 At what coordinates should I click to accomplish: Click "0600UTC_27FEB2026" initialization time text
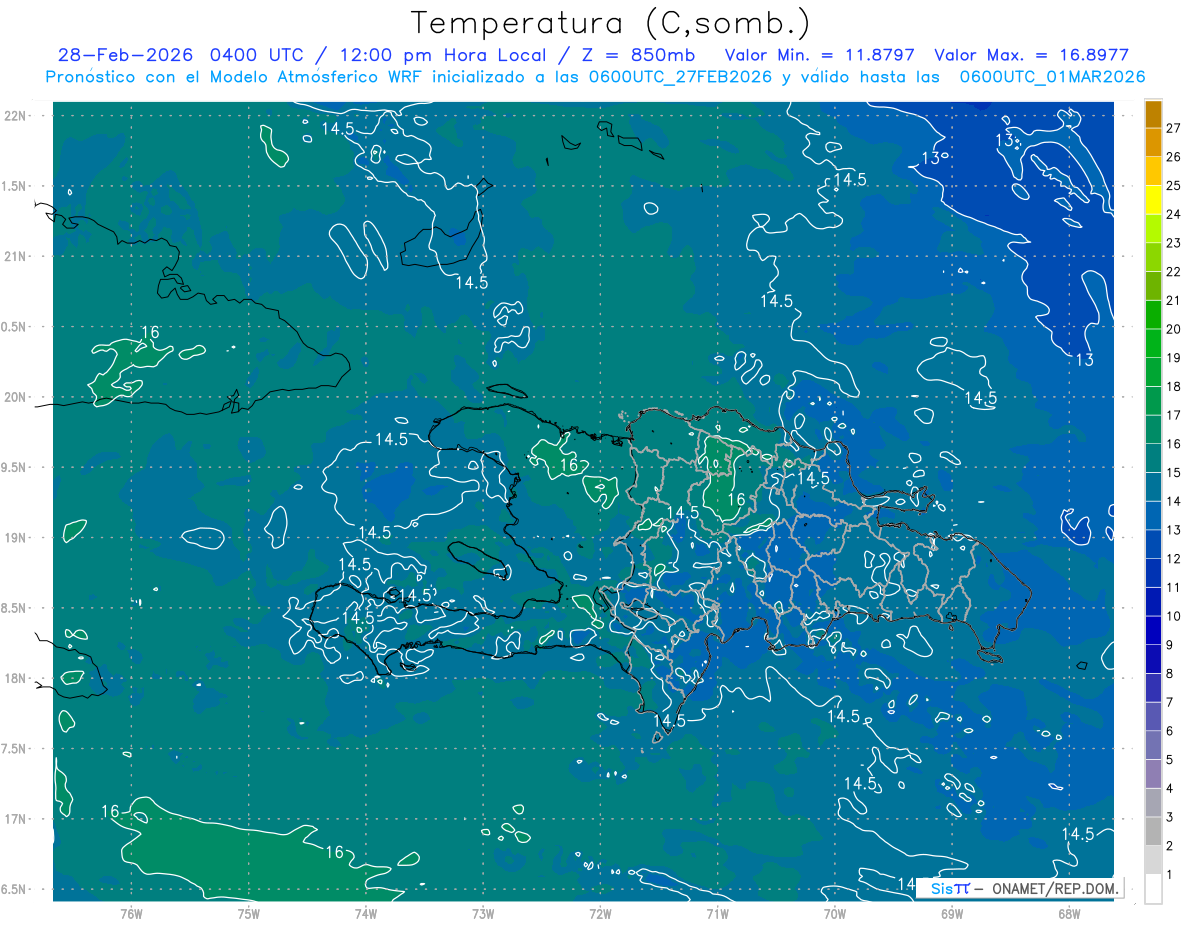coord(680,77)
